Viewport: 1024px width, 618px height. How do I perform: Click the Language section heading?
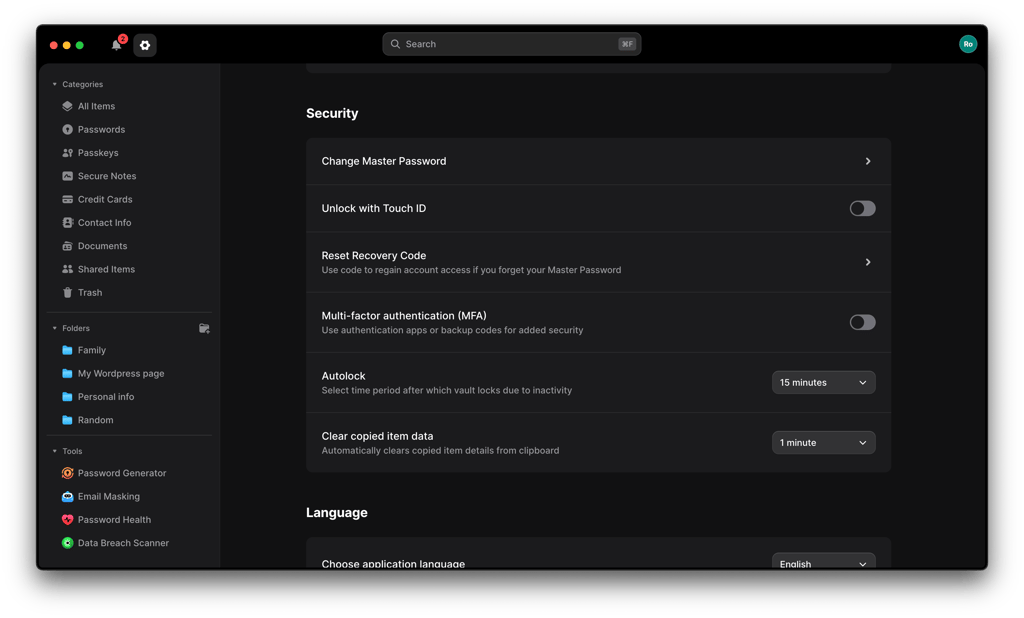(x=336, y=513)
